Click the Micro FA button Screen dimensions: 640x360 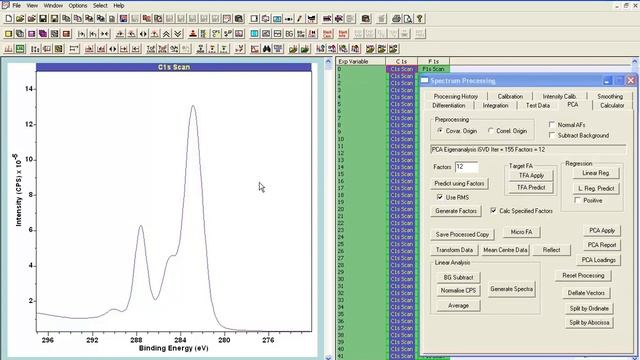point(522,232)
